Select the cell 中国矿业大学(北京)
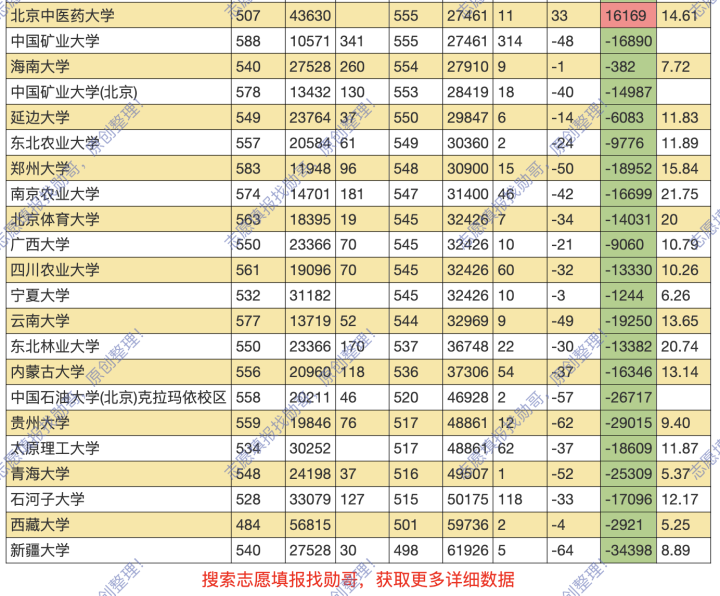720x596 pixels. (118, 92)
